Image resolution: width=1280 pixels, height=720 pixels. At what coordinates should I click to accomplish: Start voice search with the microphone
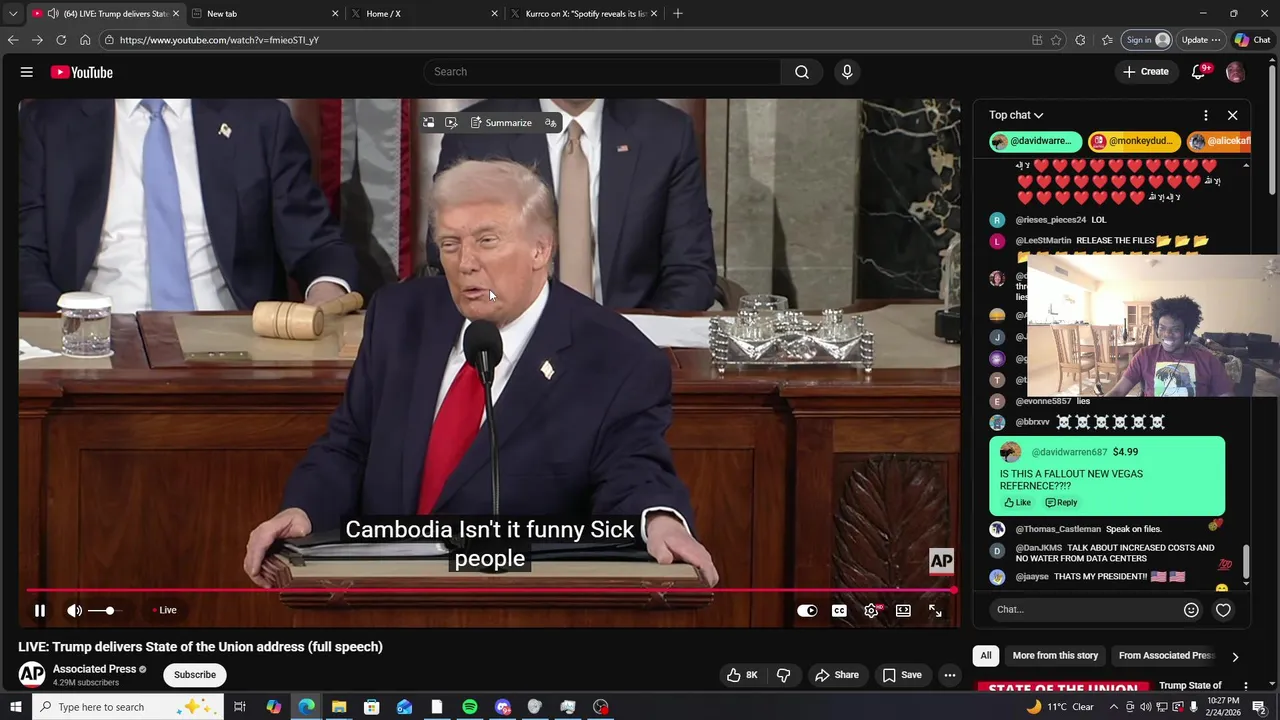click(847, 72)
